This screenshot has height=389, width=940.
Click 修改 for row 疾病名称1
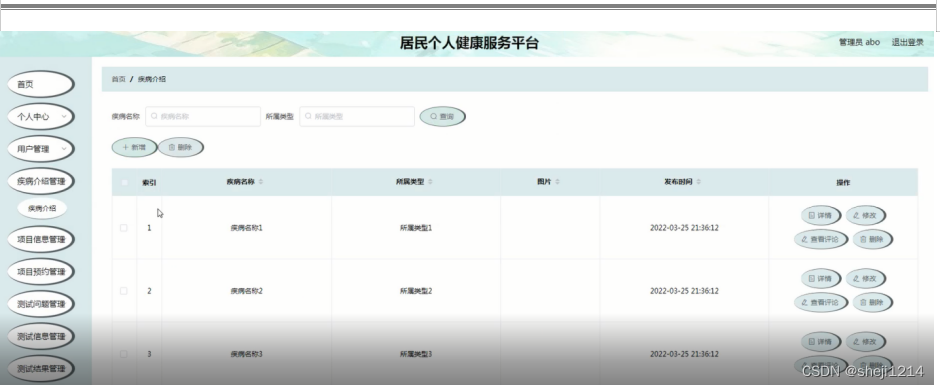(x=865, y=215)
